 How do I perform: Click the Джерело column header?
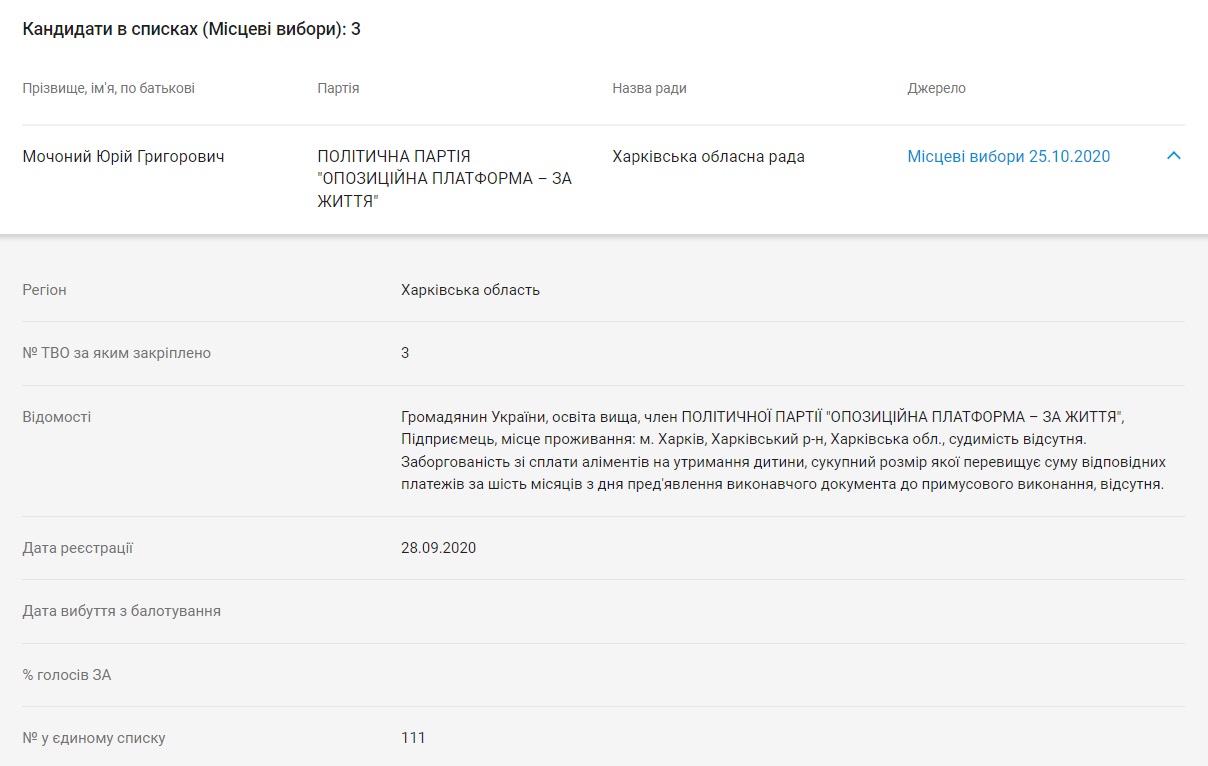[x=936, y=88]
